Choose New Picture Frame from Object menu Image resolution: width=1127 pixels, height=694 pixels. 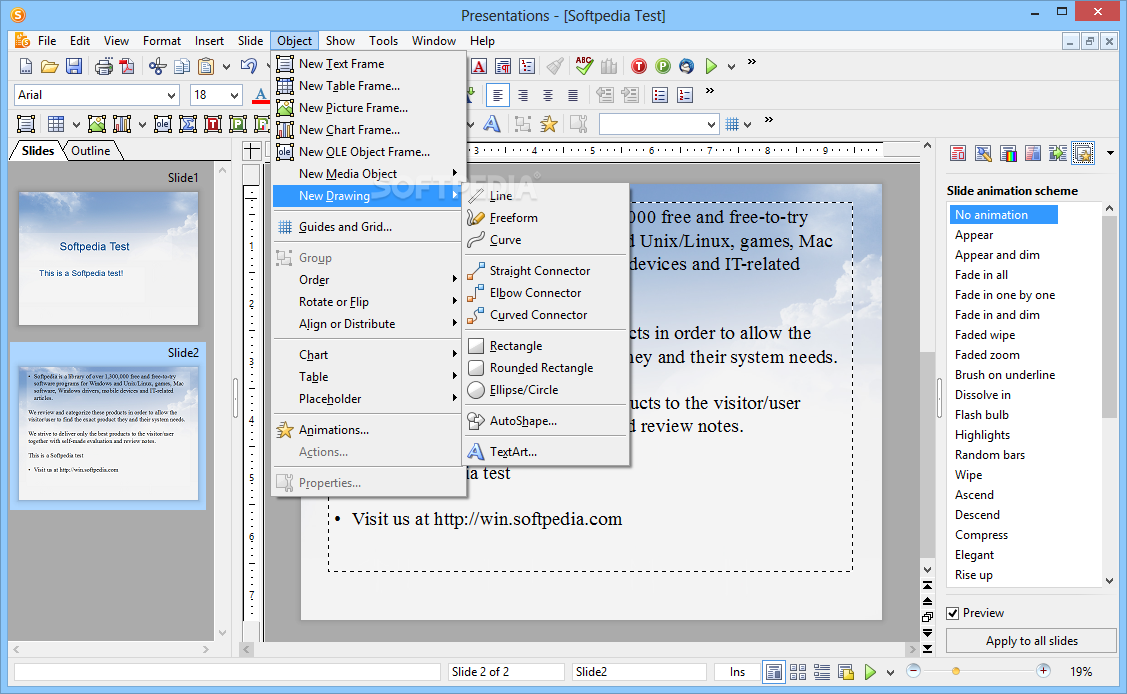[367, 108]
